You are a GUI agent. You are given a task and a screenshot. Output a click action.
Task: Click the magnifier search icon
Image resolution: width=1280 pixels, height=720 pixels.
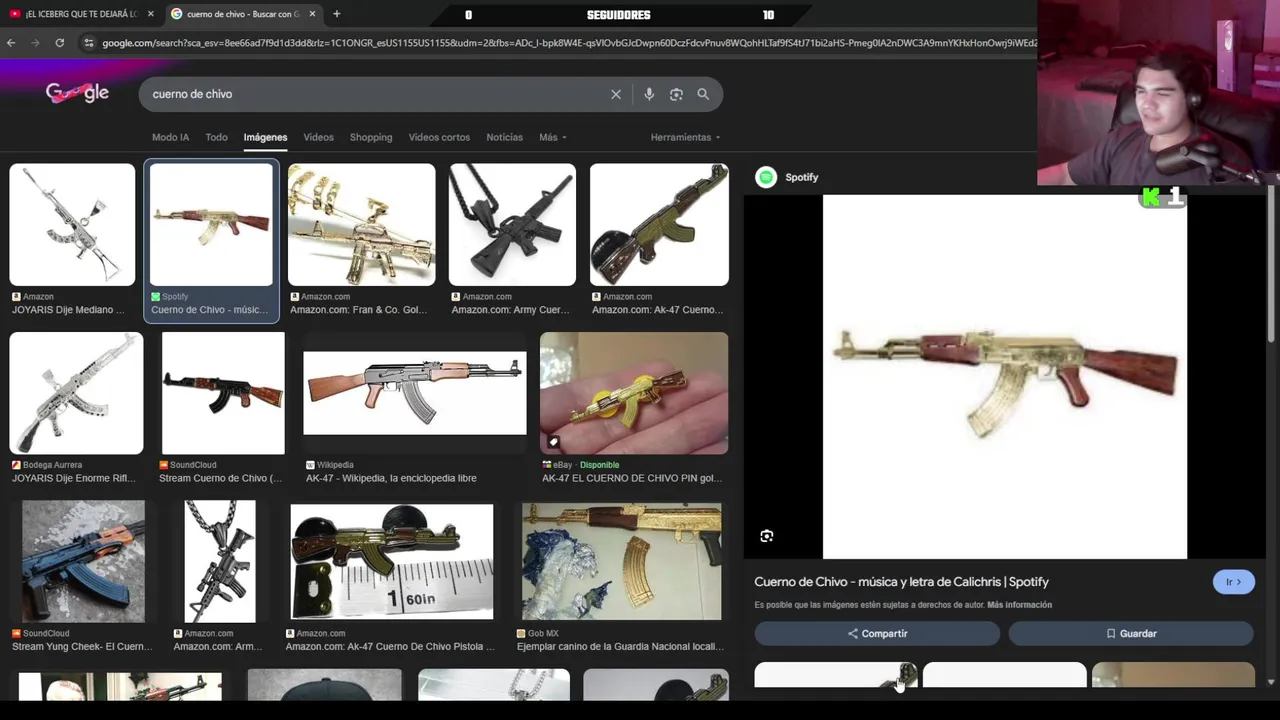pos(703,94)
